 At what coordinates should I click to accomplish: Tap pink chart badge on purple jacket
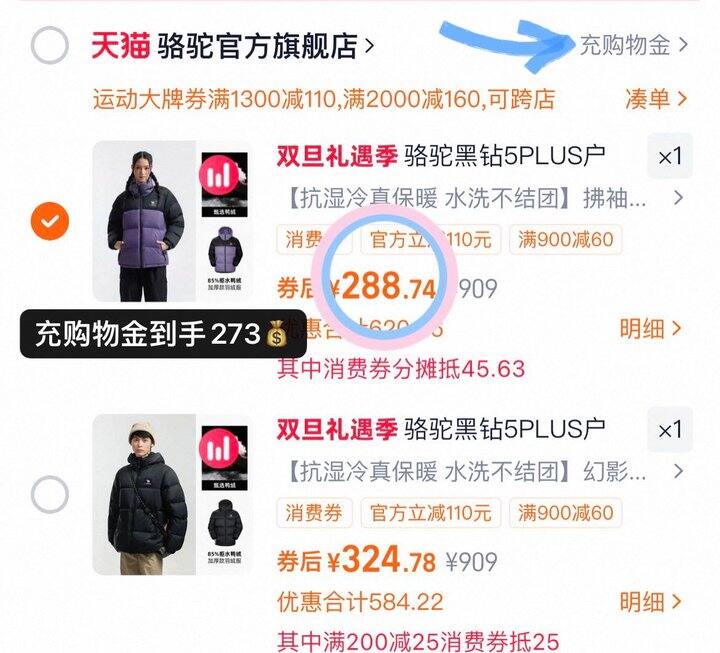tap(219, 175)
